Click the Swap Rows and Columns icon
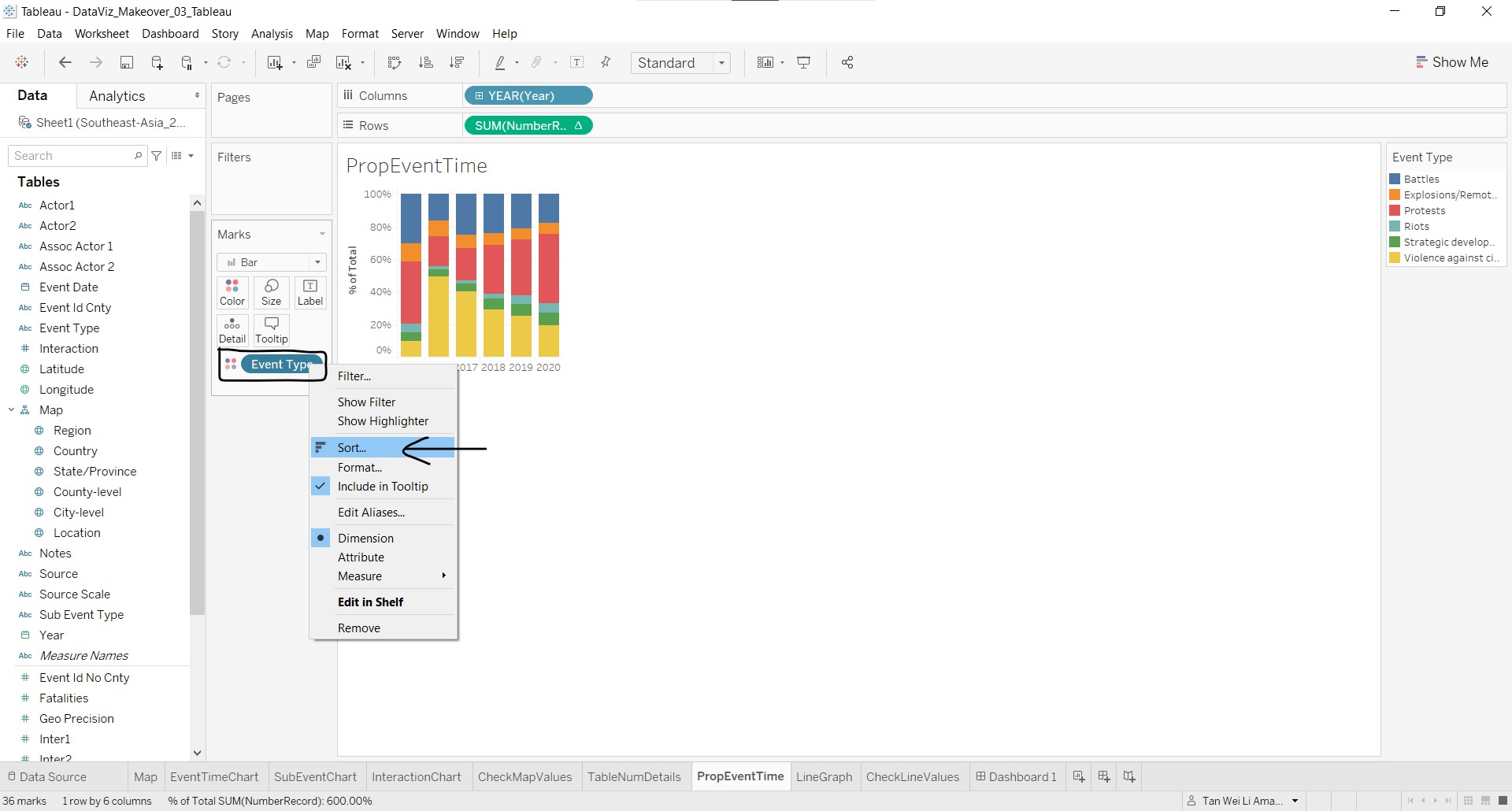The width and height of the screenshot is (1512, 811). (x=395, y=63)
